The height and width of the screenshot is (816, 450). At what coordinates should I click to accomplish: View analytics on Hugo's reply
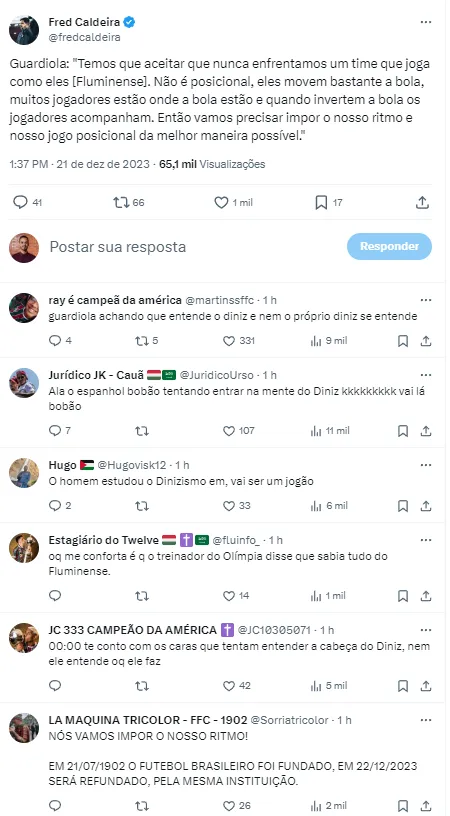tap(316, 506)
